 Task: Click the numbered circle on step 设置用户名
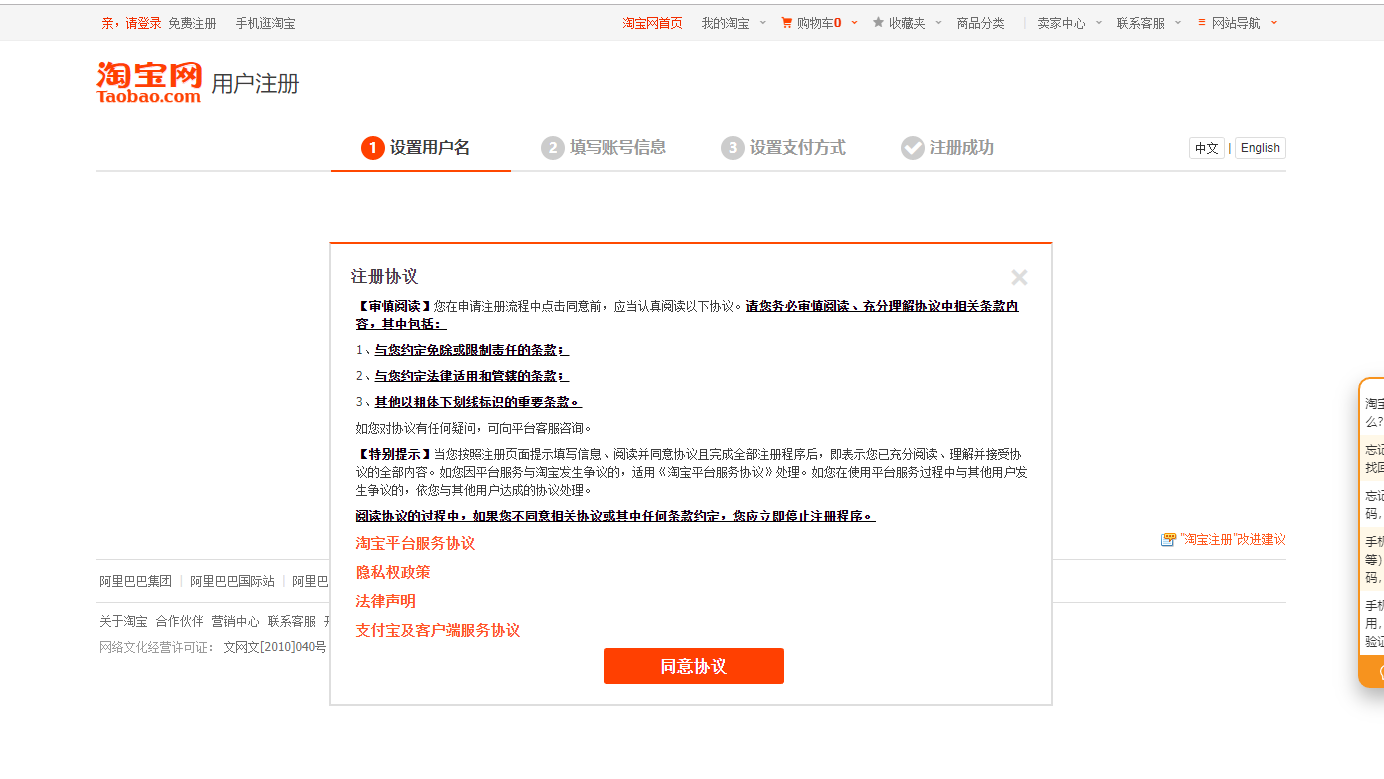(371, 147)
